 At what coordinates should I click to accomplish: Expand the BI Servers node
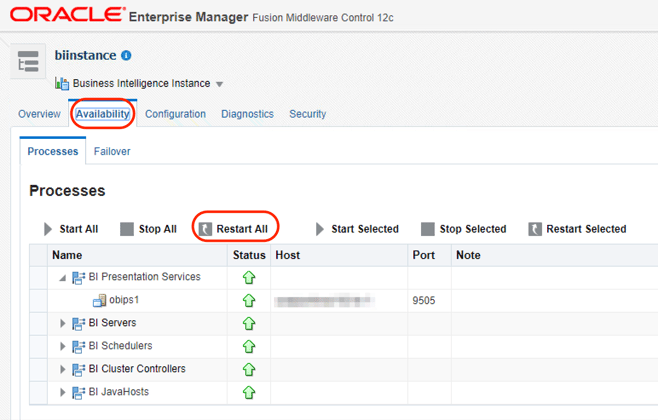point(63,323)
